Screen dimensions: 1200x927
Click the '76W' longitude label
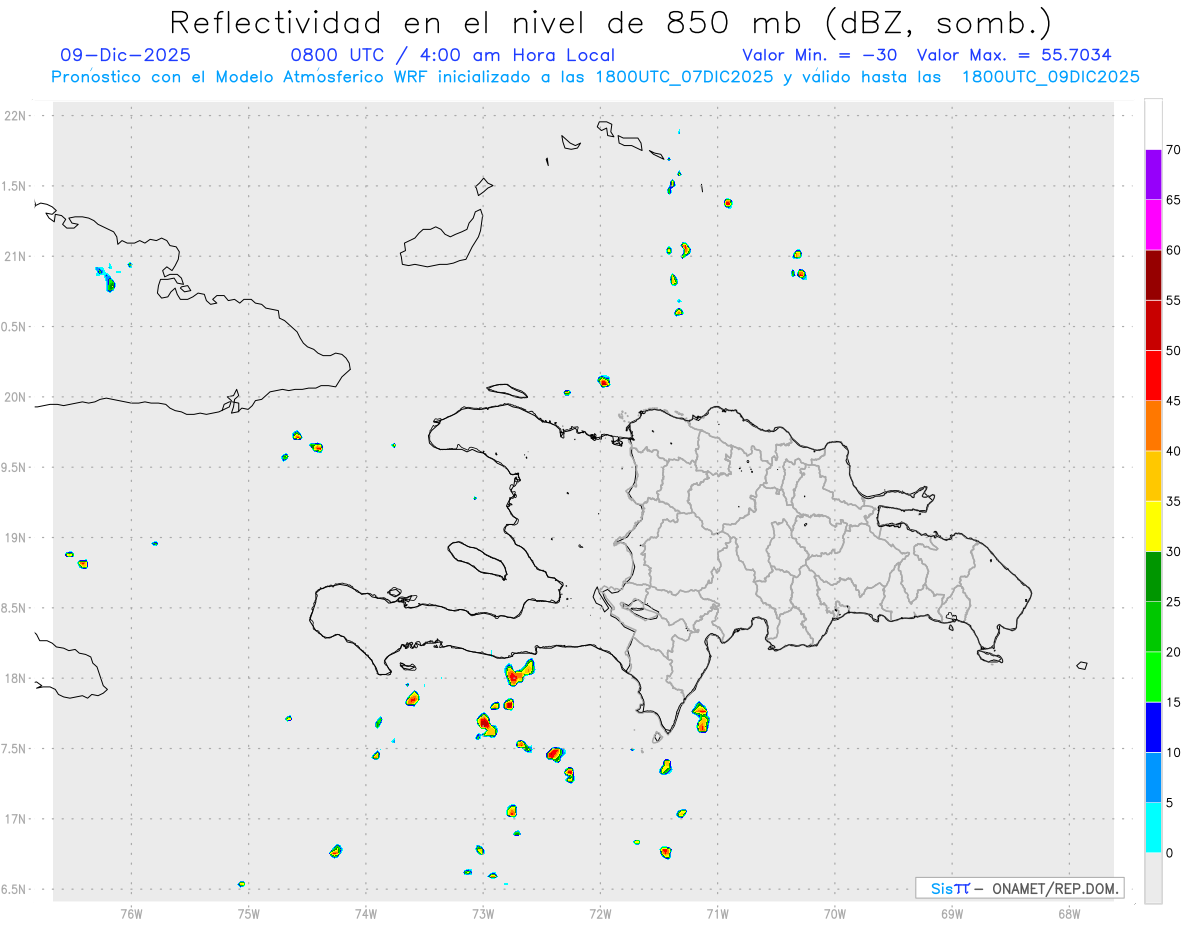(131, 913)
